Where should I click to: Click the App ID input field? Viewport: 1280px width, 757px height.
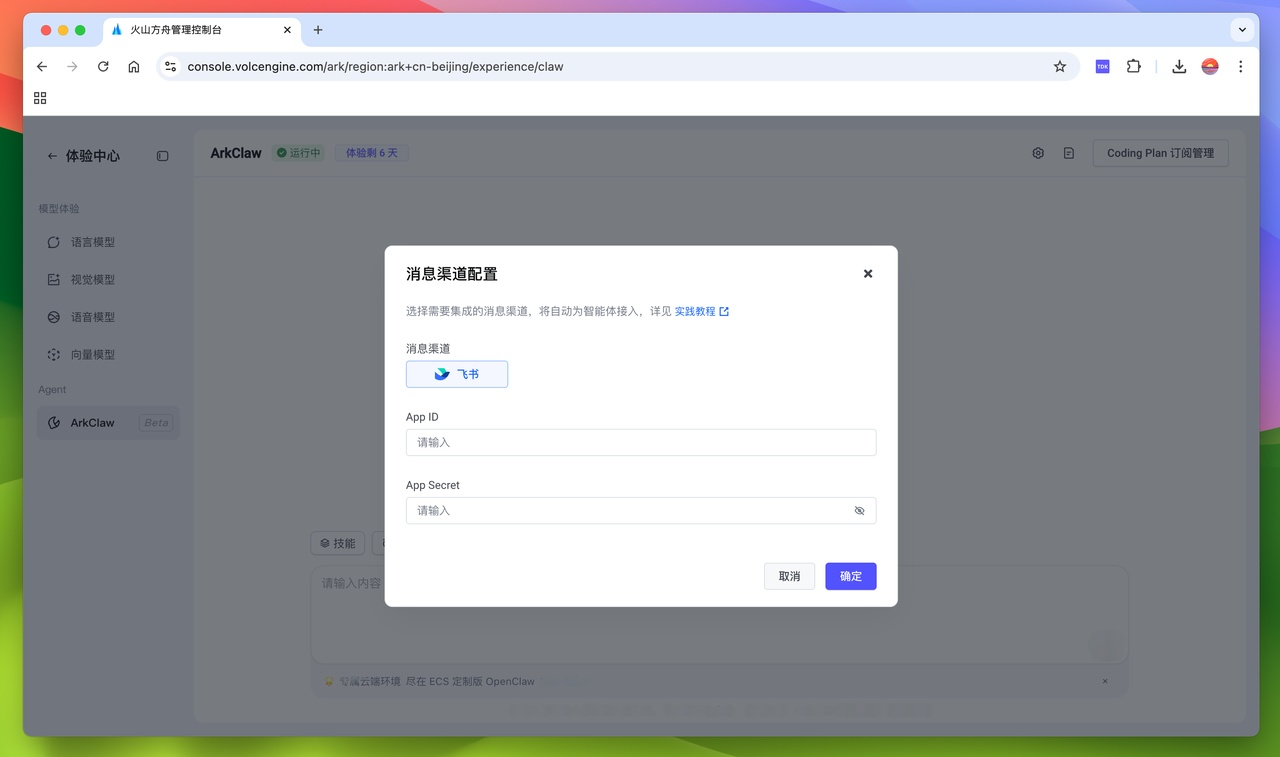click(x=640, y=442)
